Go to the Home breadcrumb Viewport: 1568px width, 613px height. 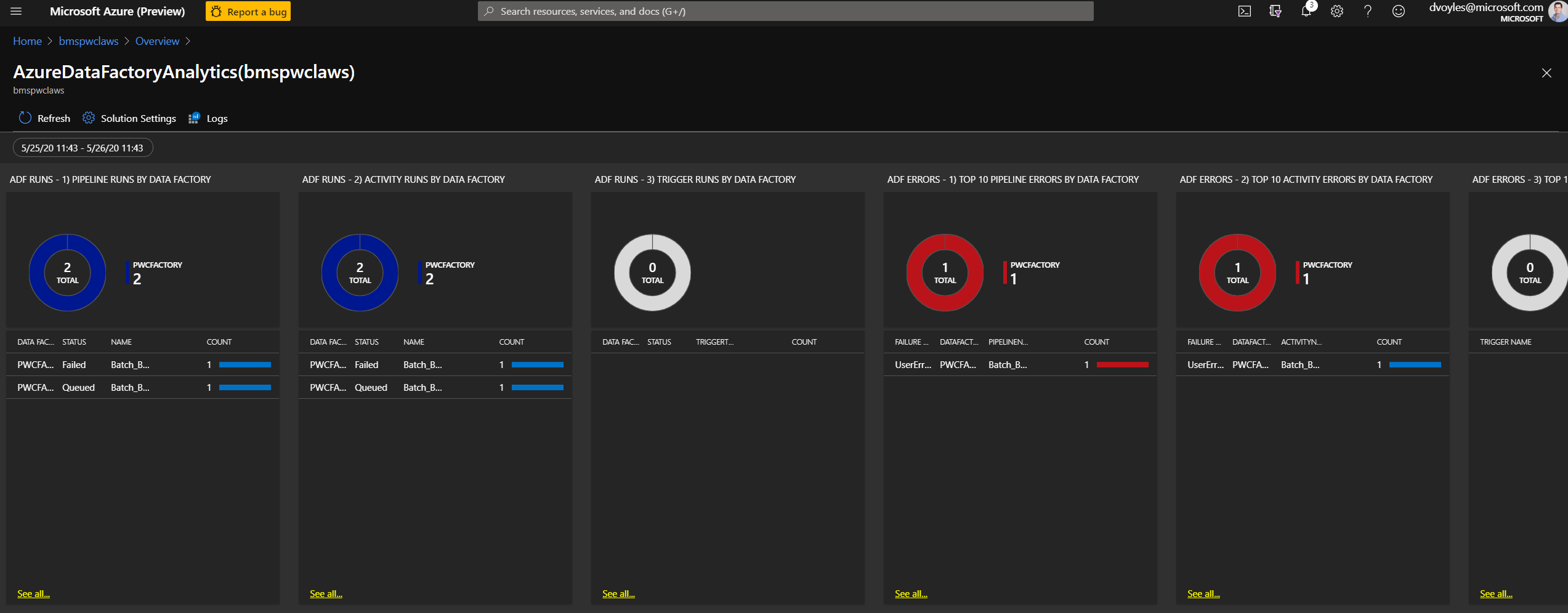coord(27,41)
